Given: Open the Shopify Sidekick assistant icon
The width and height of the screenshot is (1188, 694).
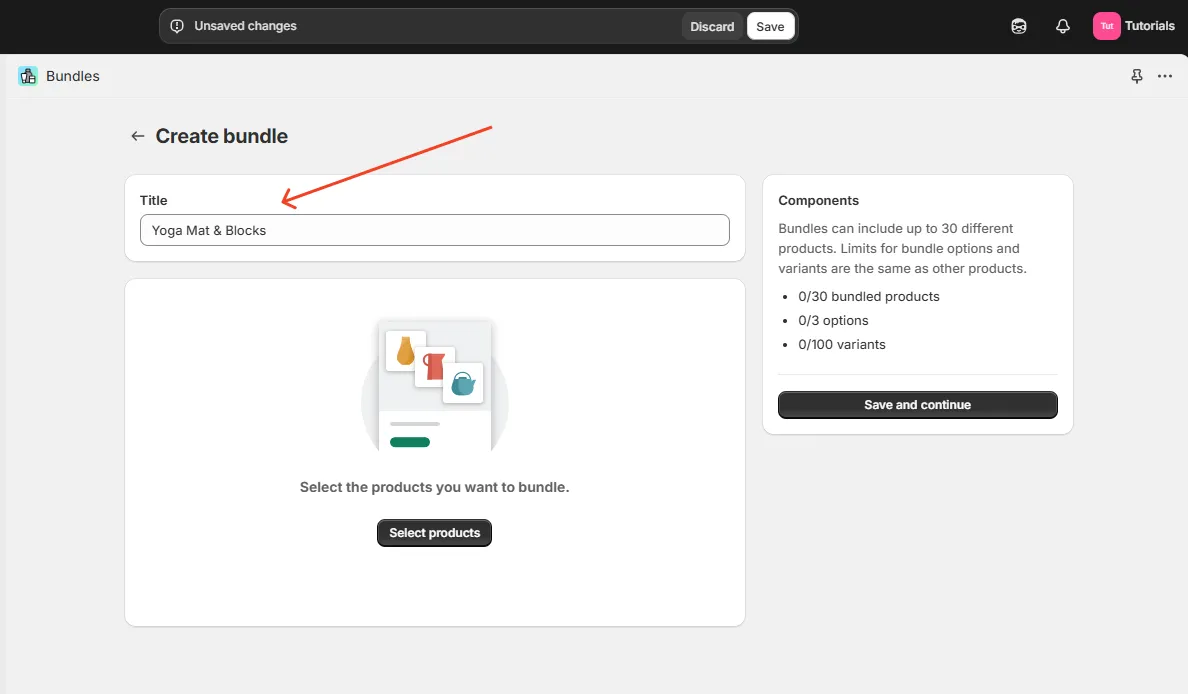Looking at the screenshot, I should [1018, 26].
